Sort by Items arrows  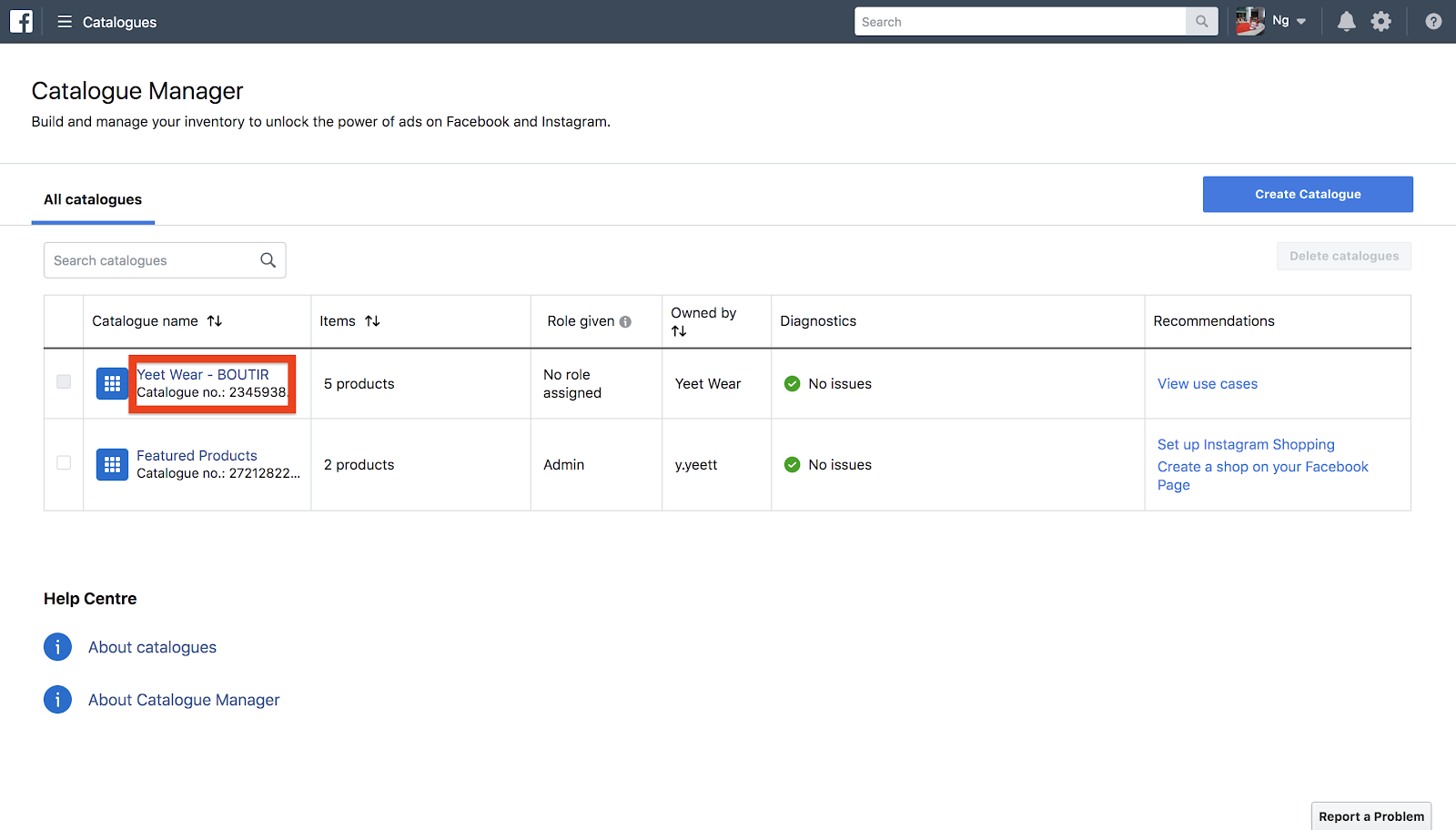pyautogui.click(x=372, y=321)
